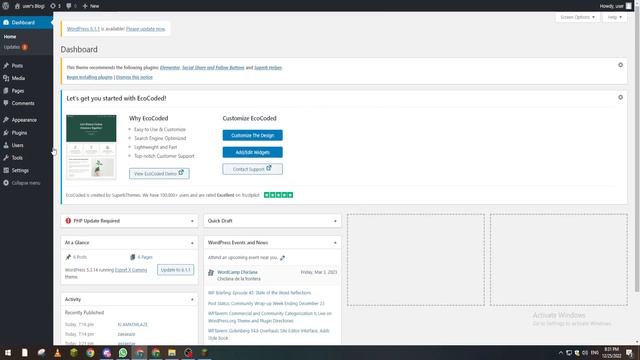Open the WordPress logo menu

(x=6, y=6)
